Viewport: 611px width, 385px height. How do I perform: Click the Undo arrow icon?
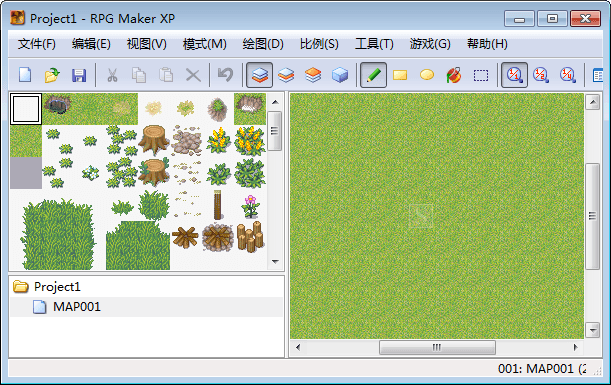225,74
